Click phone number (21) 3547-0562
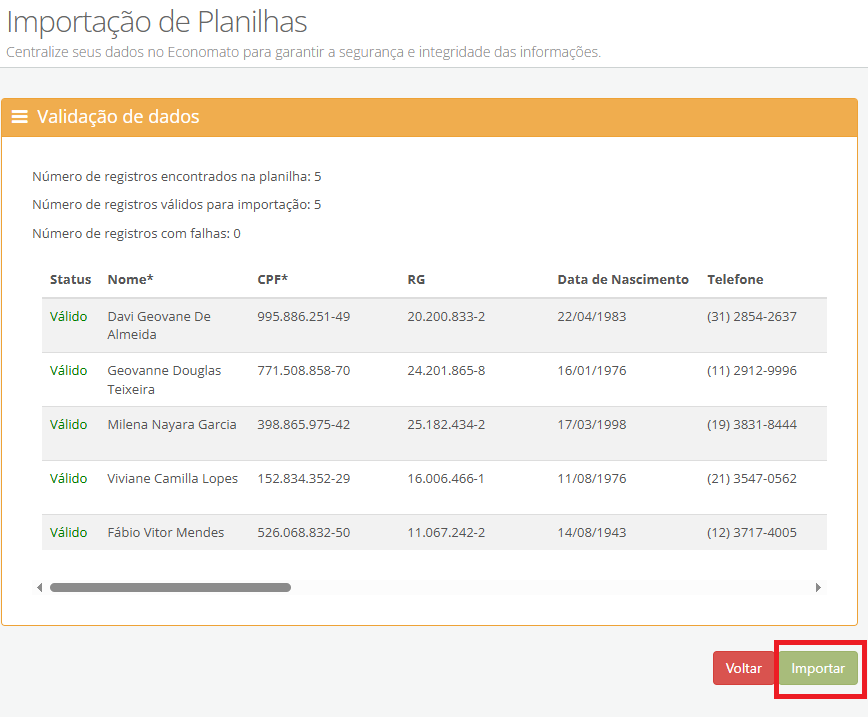This screenshot has height=717, width=868. click(x=752, y=478)
